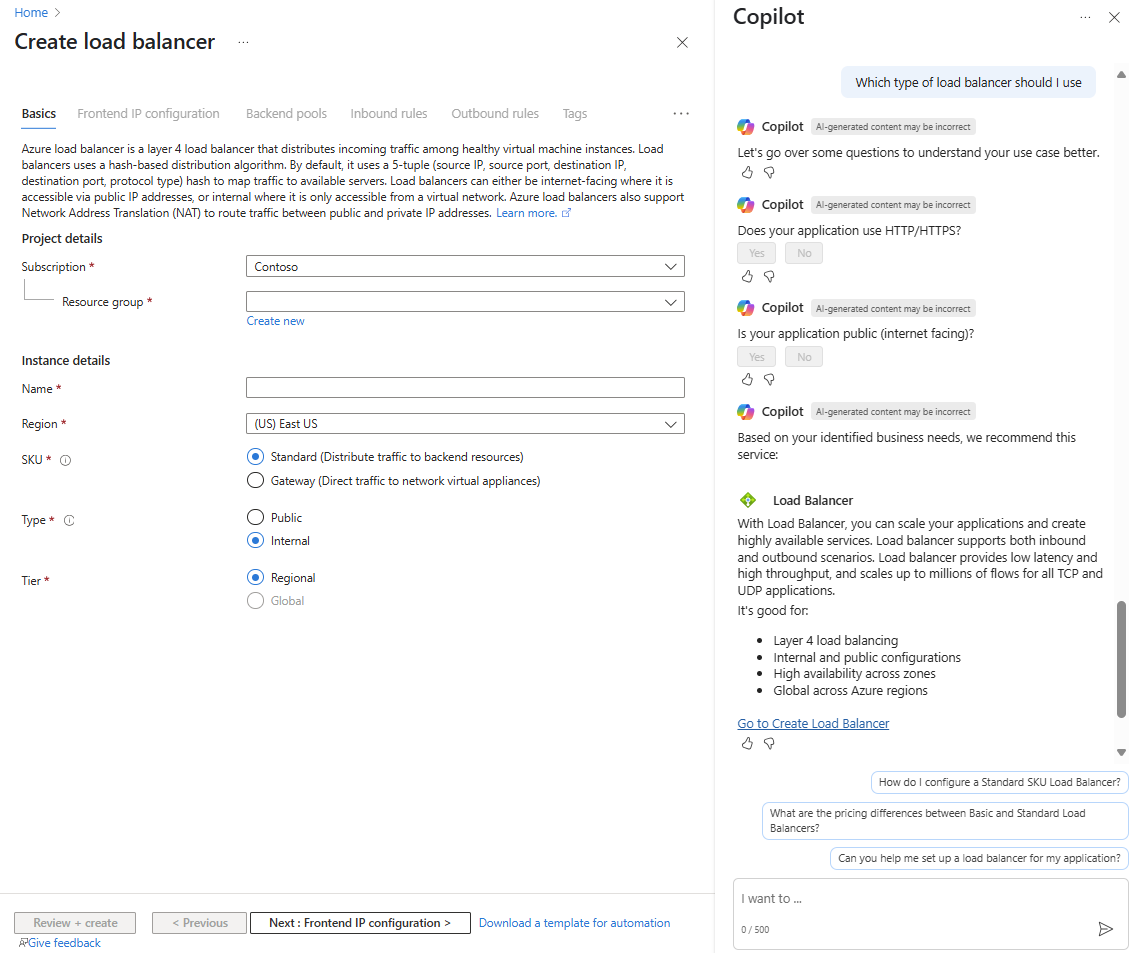The width and height of the screenshot is (1137, 953).
Task: Click the SKU info icon
Action: (x=66, y=460)
